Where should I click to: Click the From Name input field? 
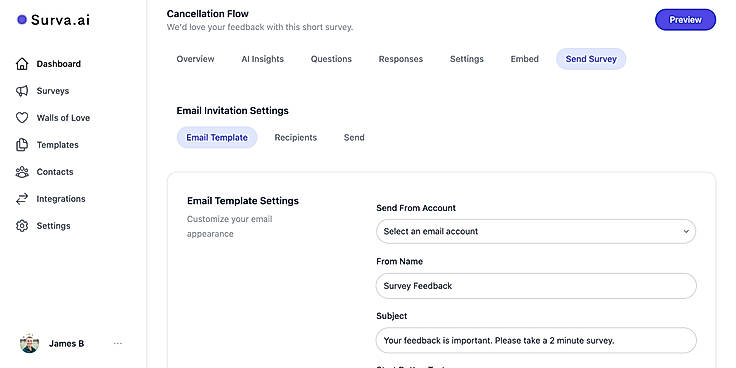click(536, 286)
